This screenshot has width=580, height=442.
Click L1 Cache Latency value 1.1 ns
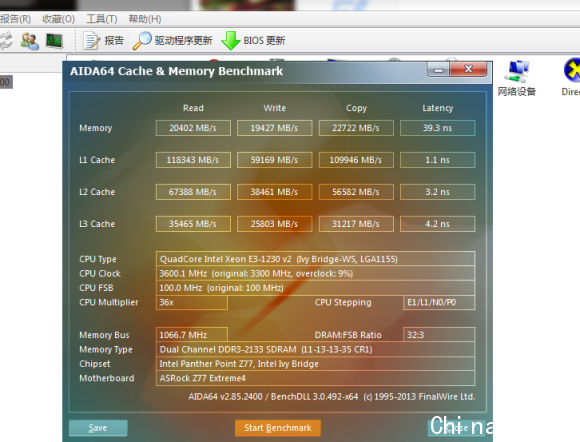[438, 160]
